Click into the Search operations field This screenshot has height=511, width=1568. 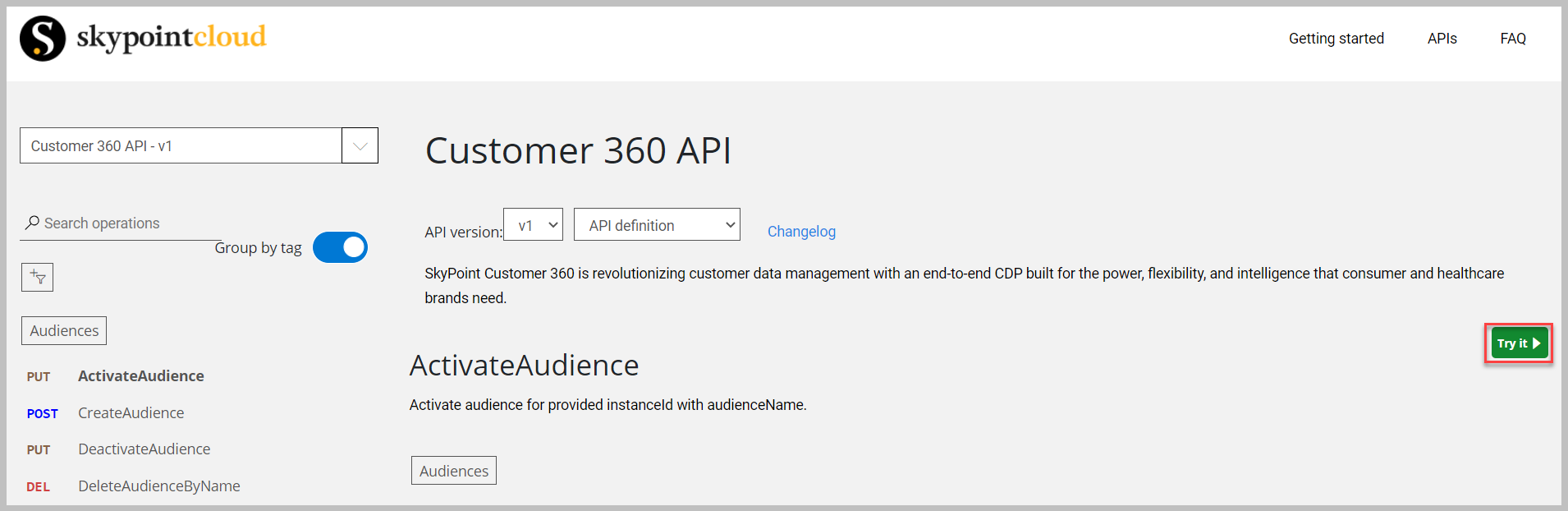(123, 223)
